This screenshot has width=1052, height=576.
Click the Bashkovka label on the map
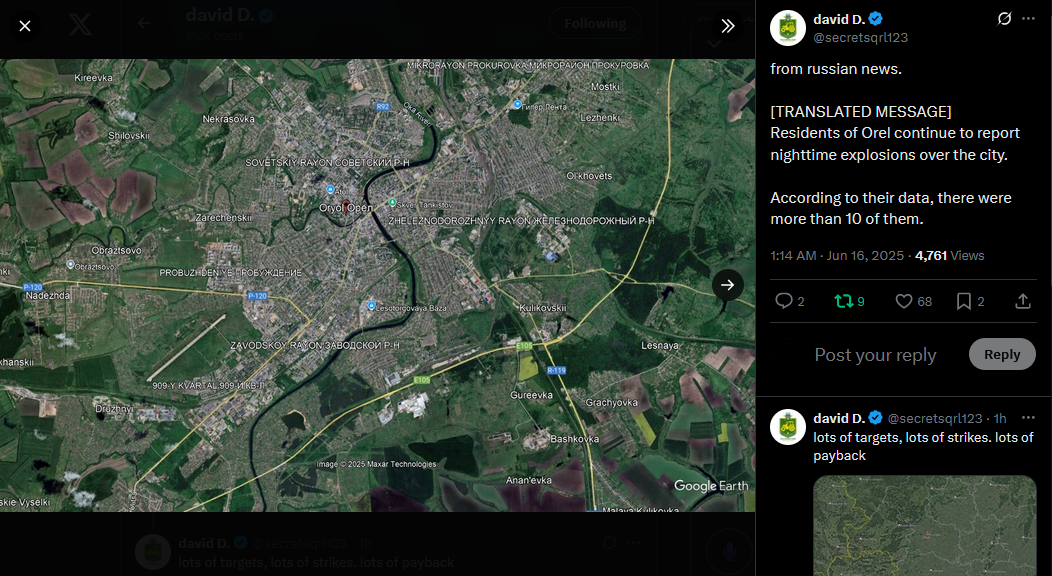(574, 439)
